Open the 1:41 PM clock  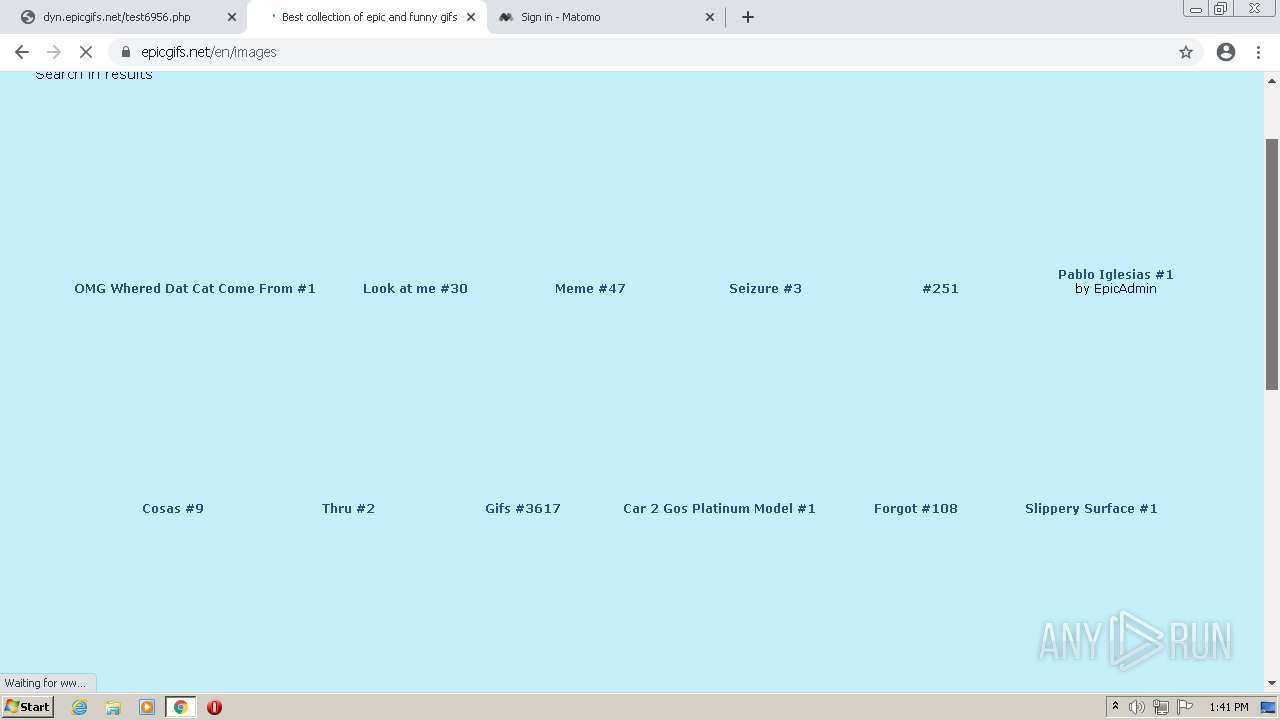(x=1228, y=707)
